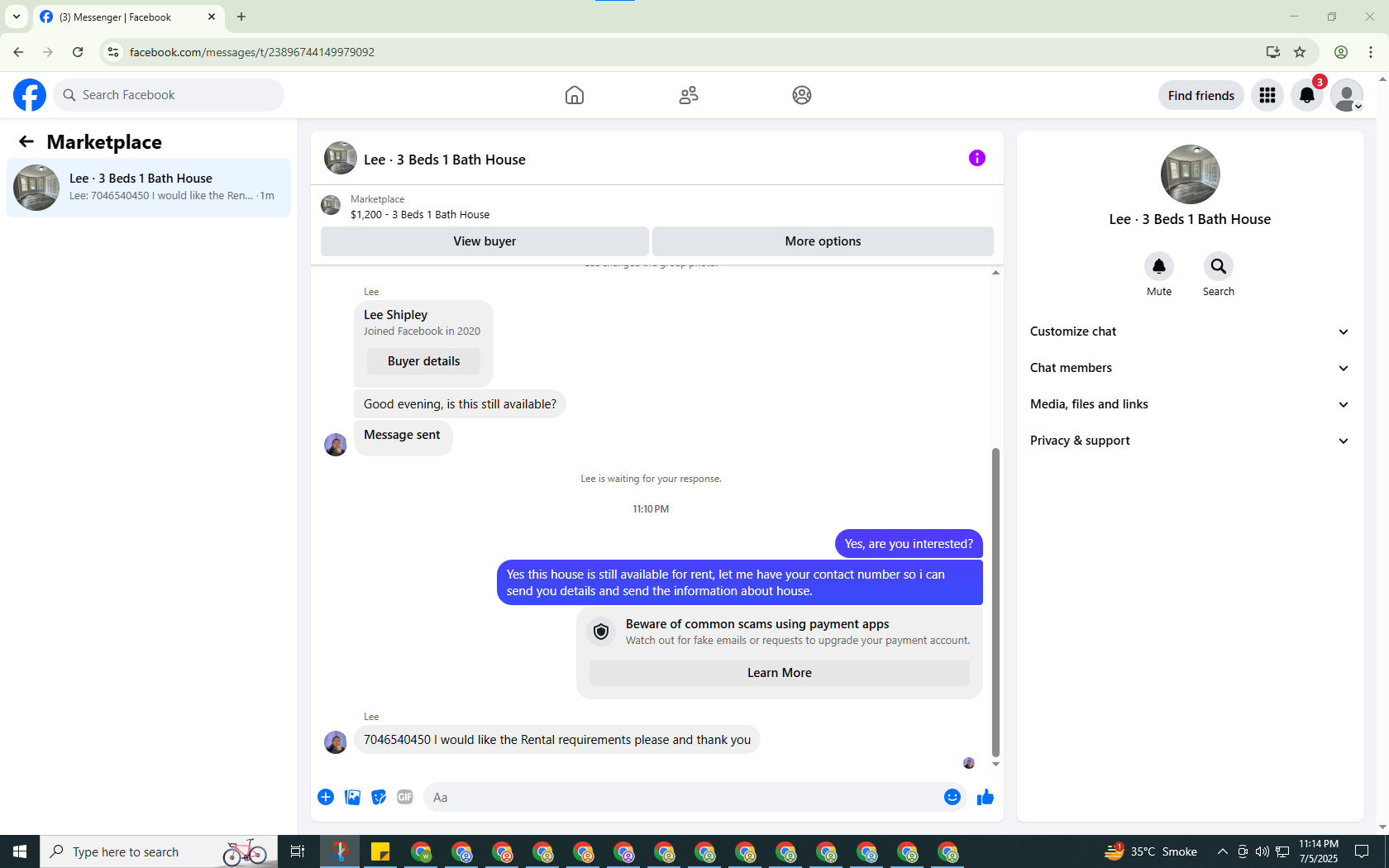Image resolution: width=1389 pixels, height=868 pixels.
Task: Open the Groups icon in top nav
Action: tap(802, 95)
